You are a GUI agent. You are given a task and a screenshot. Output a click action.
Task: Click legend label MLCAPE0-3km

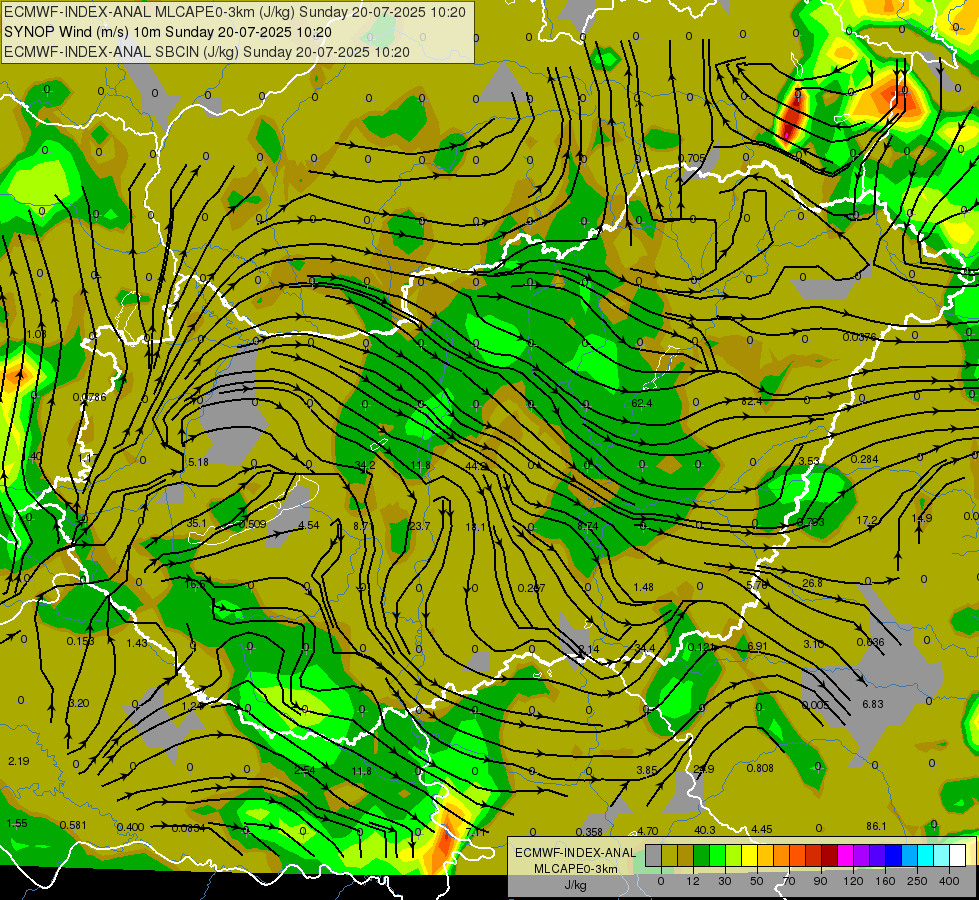click(x=575, y=869)
